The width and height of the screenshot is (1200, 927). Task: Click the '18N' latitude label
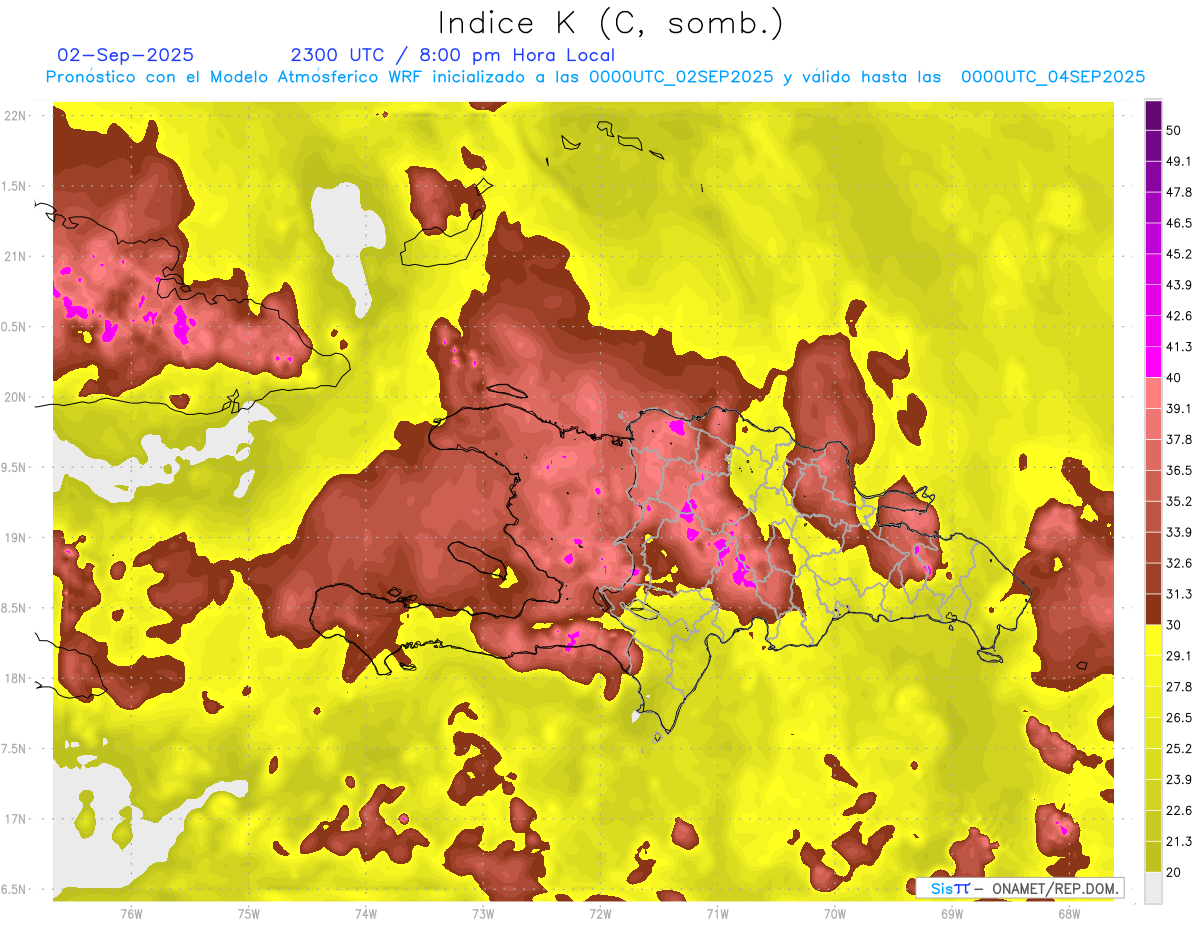(16, 678)
